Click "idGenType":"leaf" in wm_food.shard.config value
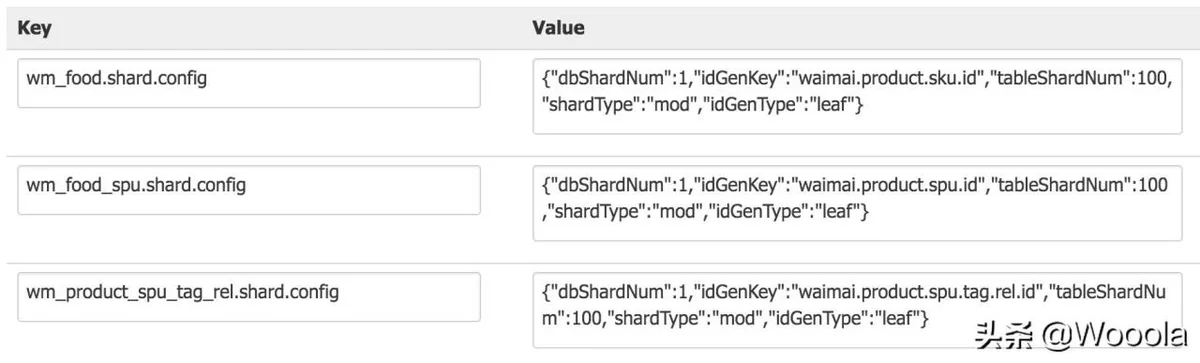1200x363 pixels. [782, 105]
